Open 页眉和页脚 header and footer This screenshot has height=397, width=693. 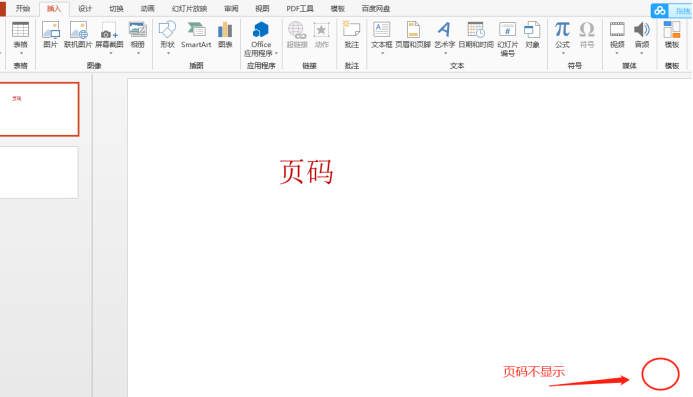pos(413,34)
